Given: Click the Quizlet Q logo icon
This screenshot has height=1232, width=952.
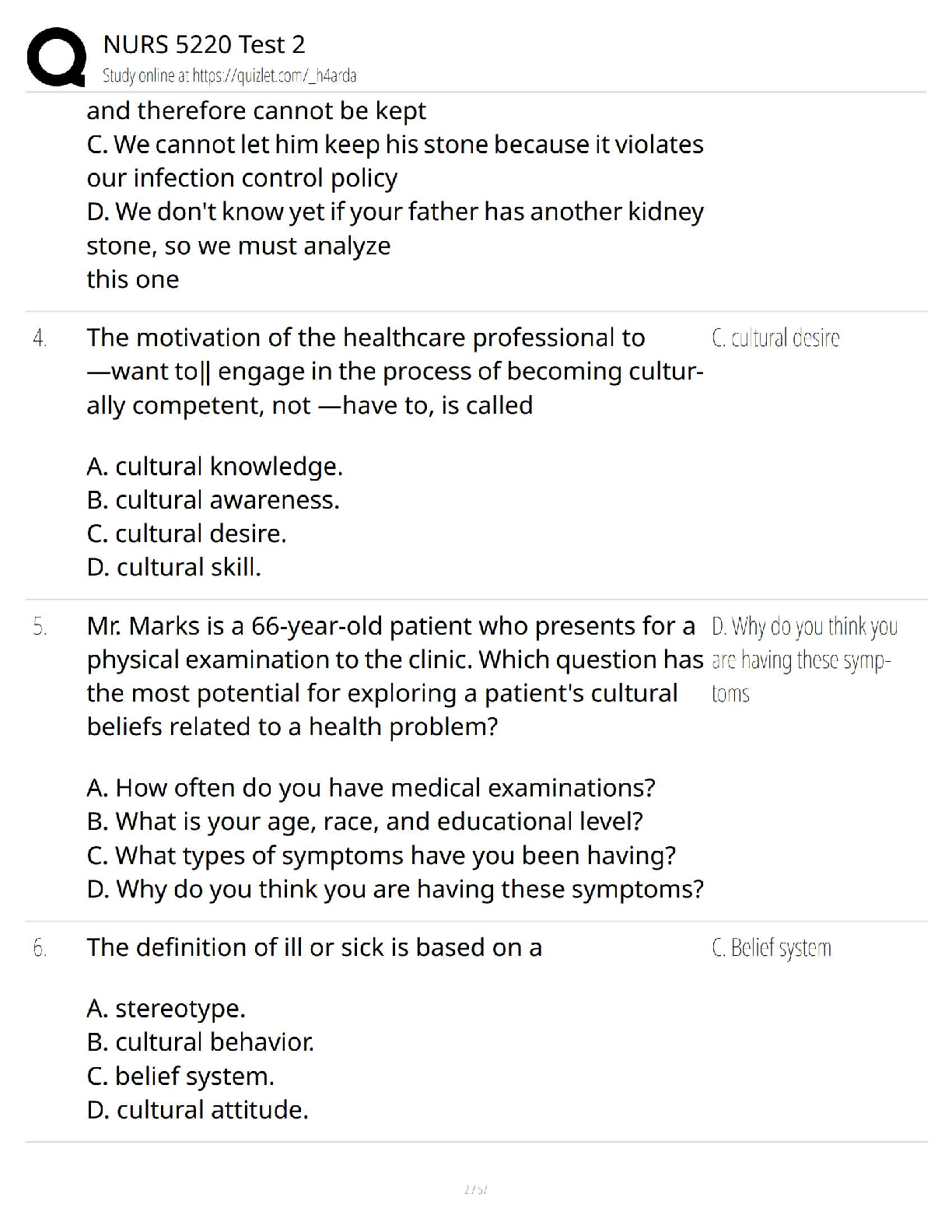Looking at the screenshot, I should tap(55, 57).
